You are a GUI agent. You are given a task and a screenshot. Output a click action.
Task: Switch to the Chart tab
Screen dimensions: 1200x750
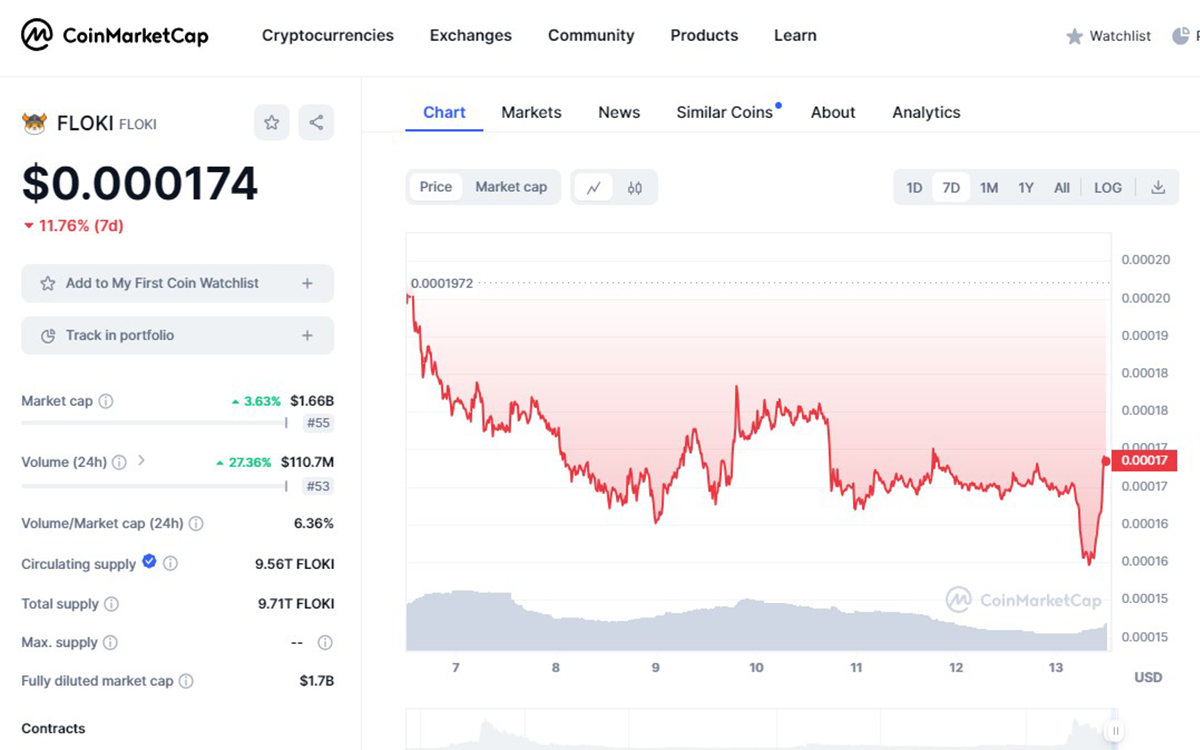tap(444, 112)
